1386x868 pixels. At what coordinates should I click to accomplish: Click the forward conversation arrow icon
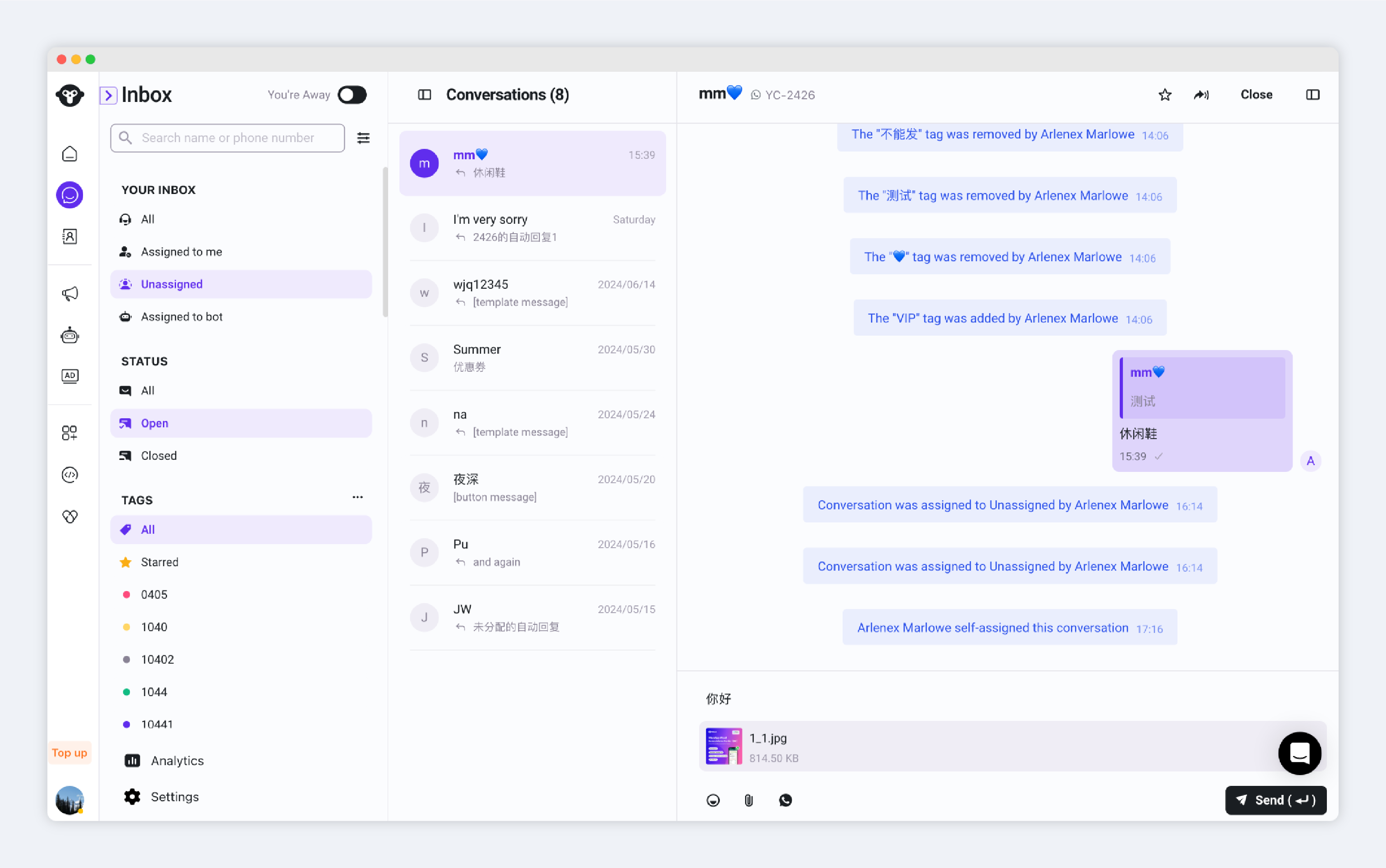point(1201,95)
